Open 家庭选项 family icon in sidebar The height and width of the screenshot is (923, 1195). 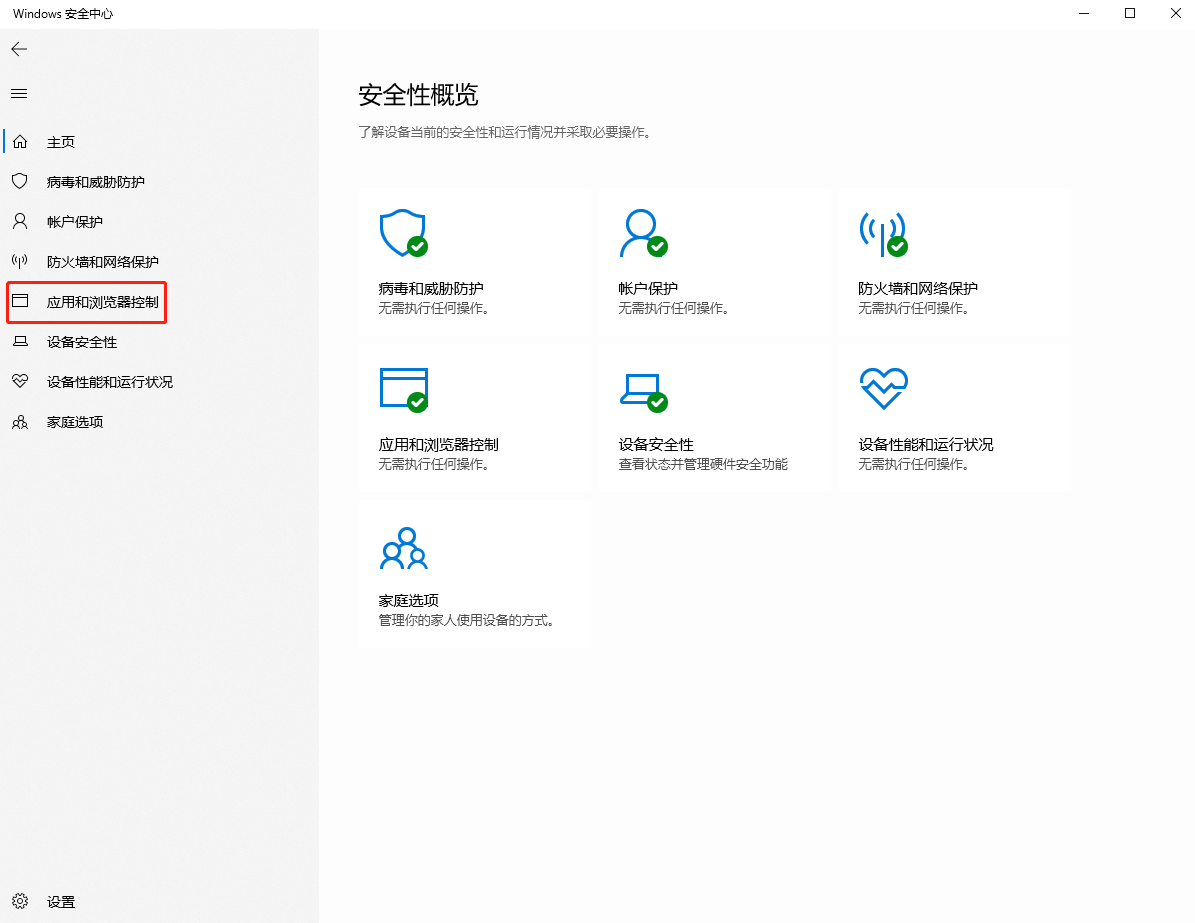pyautogui.click(x=20, y=421)
